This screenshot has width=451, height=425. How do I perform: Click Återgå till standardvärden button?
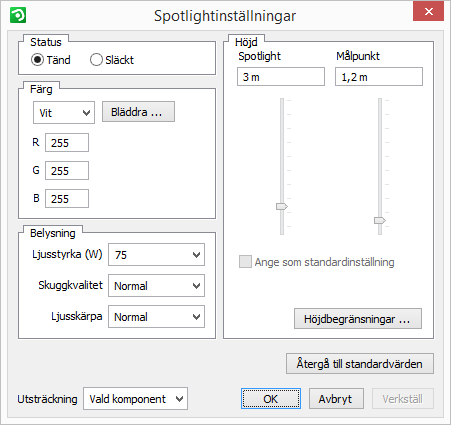click(360, 364)
